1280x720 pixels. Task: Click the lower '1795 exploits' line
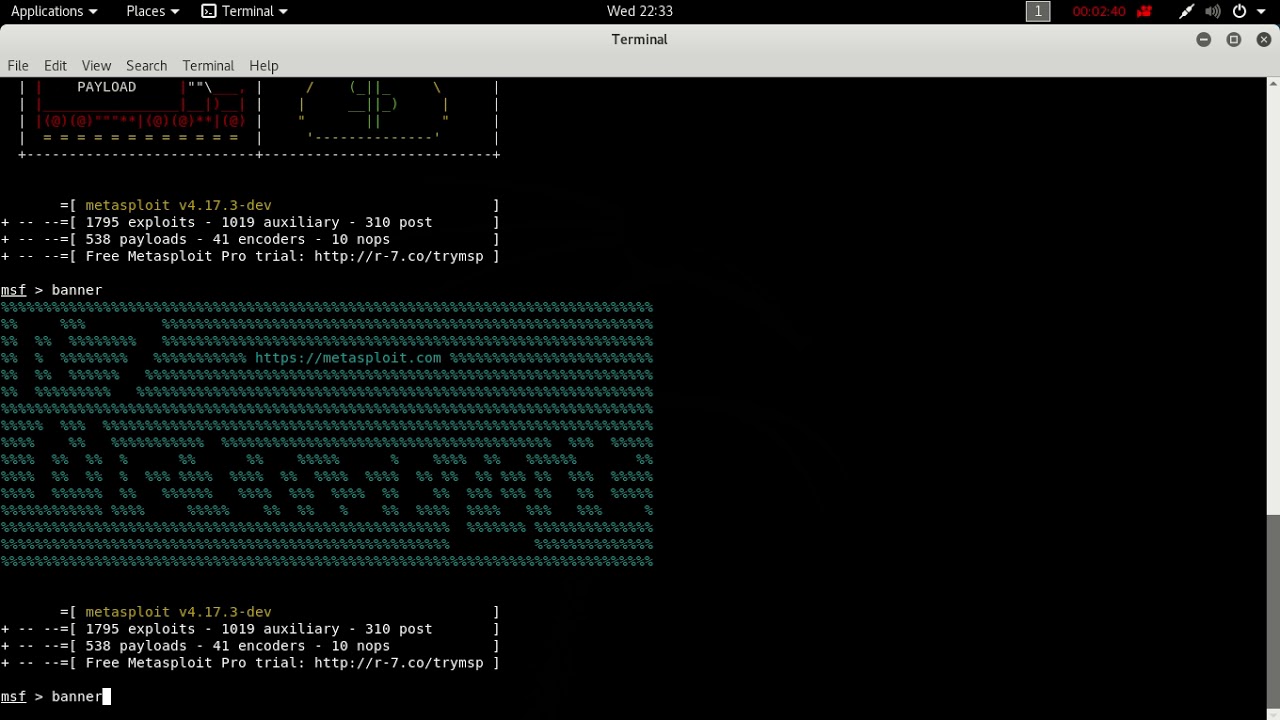coord(250,629)
